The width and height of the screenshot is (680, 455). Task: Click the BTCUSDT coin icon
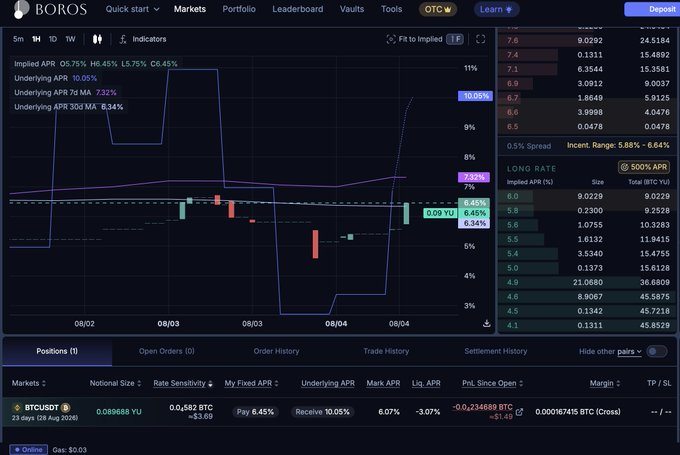pos(17,407)
